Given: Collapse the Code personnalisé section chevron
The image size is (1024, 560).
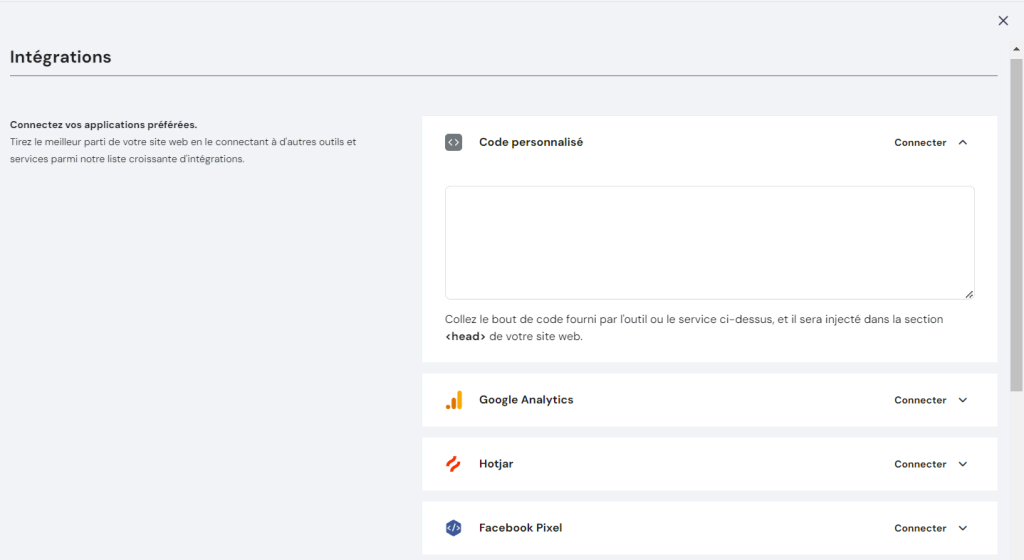Looking at the screenshot, I should click(x=963, y=143).
